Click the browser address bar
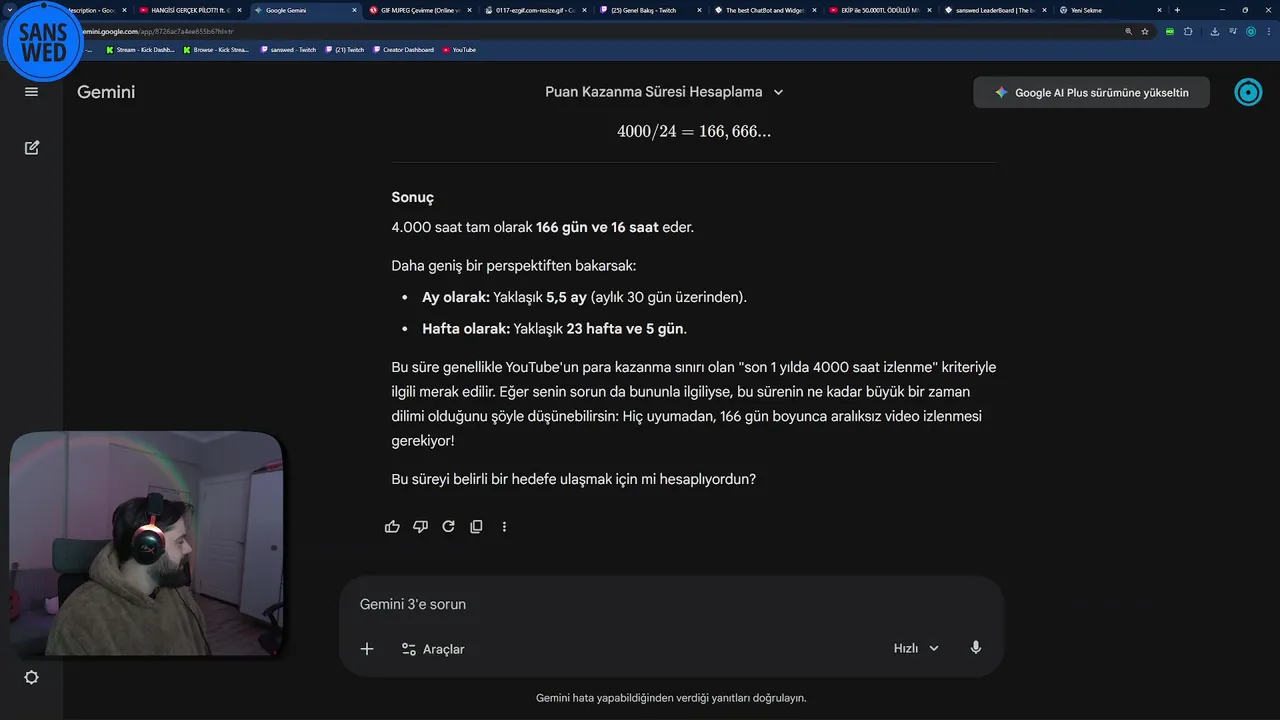 600,31
